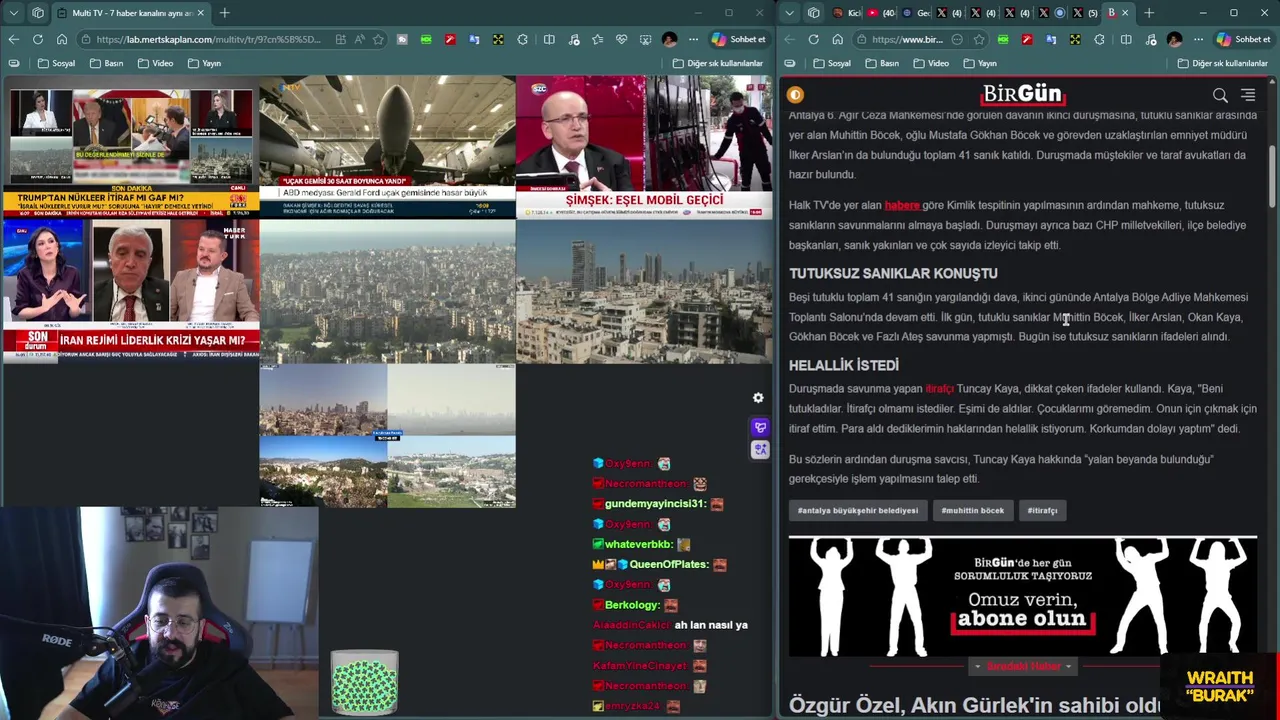
Task: Expand tab list chevron in Multi TV window
Action: (14, 13)
